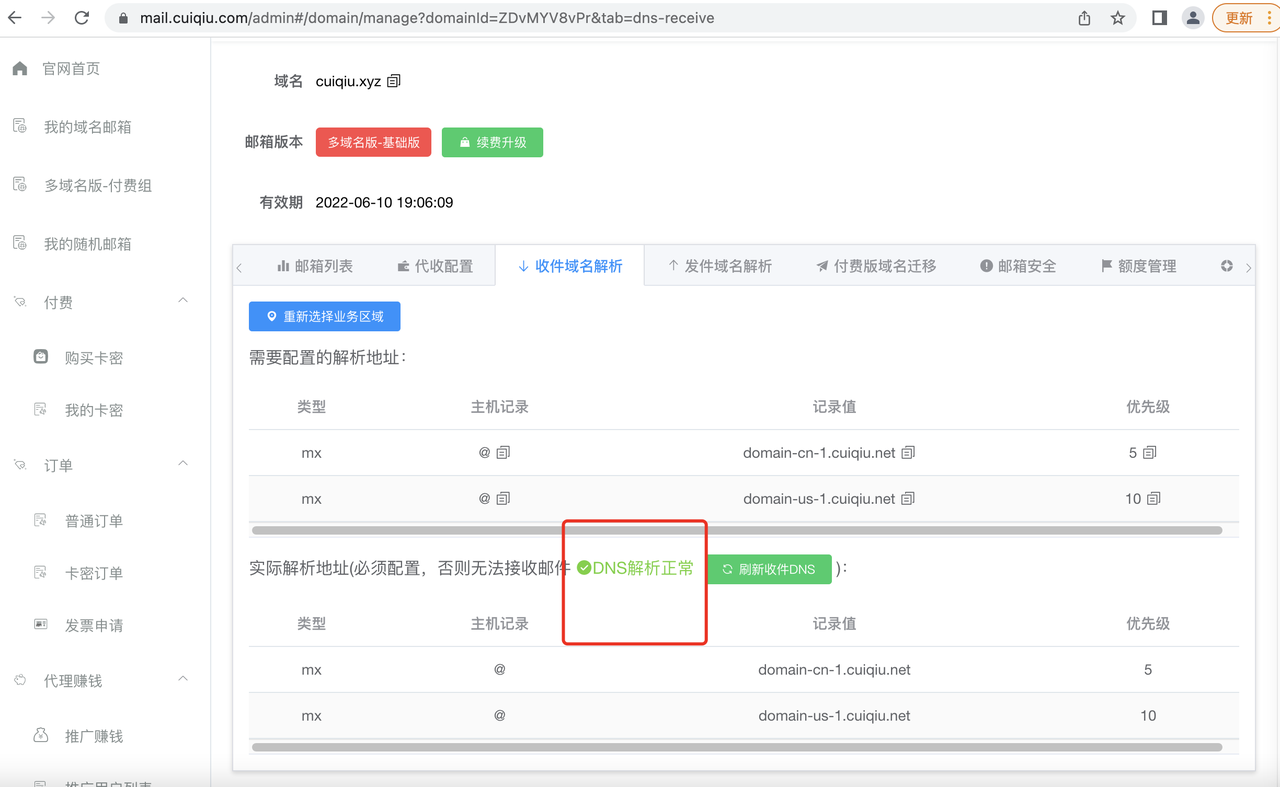
Task: Click the upper table horizontal scrollbar
Action: pyautogui.click(x=737, y=530)
